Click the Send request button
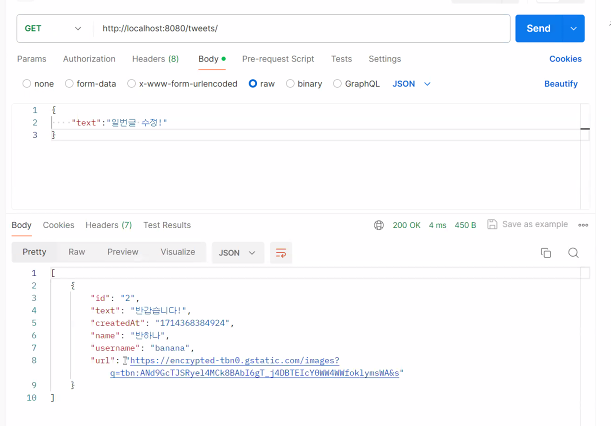 [539, 28]
